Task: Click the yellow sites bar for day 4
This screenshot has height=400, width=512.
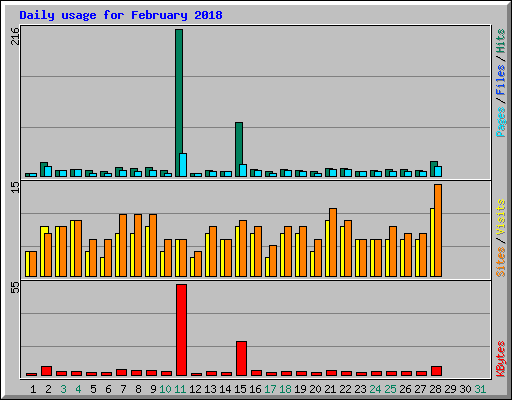Action: click(x=72, y=248)
